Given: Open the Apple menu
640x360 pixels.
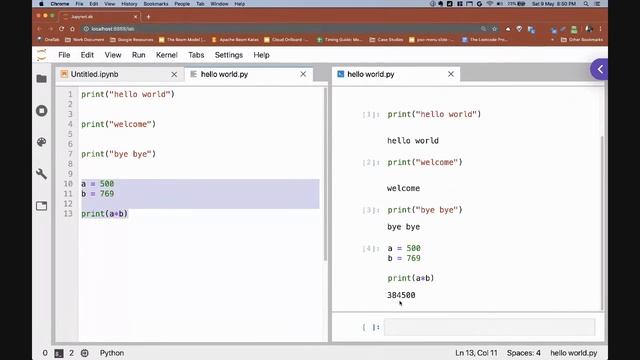Looking at the screenshot, I should (41, 4).
